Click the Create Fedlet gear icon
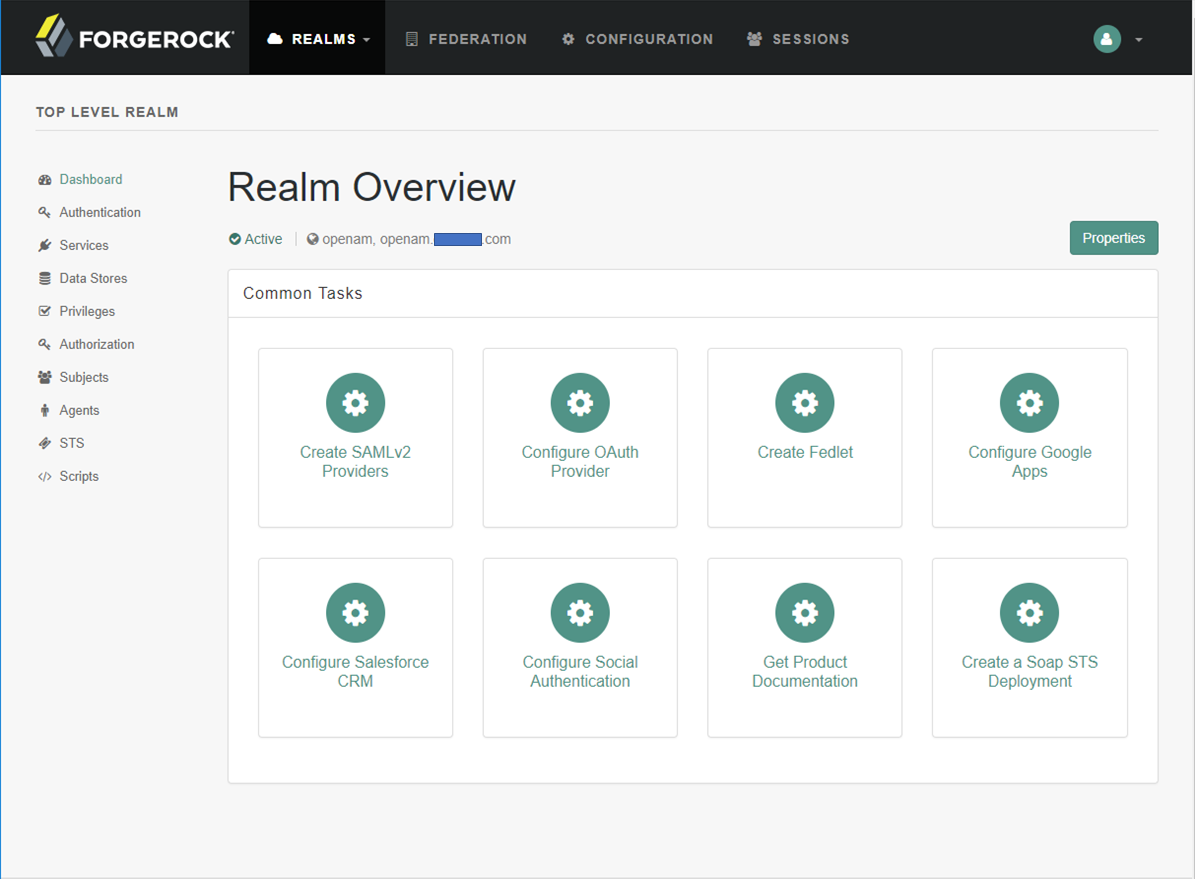The image size is (1195, 879). [x=805, y=403]
